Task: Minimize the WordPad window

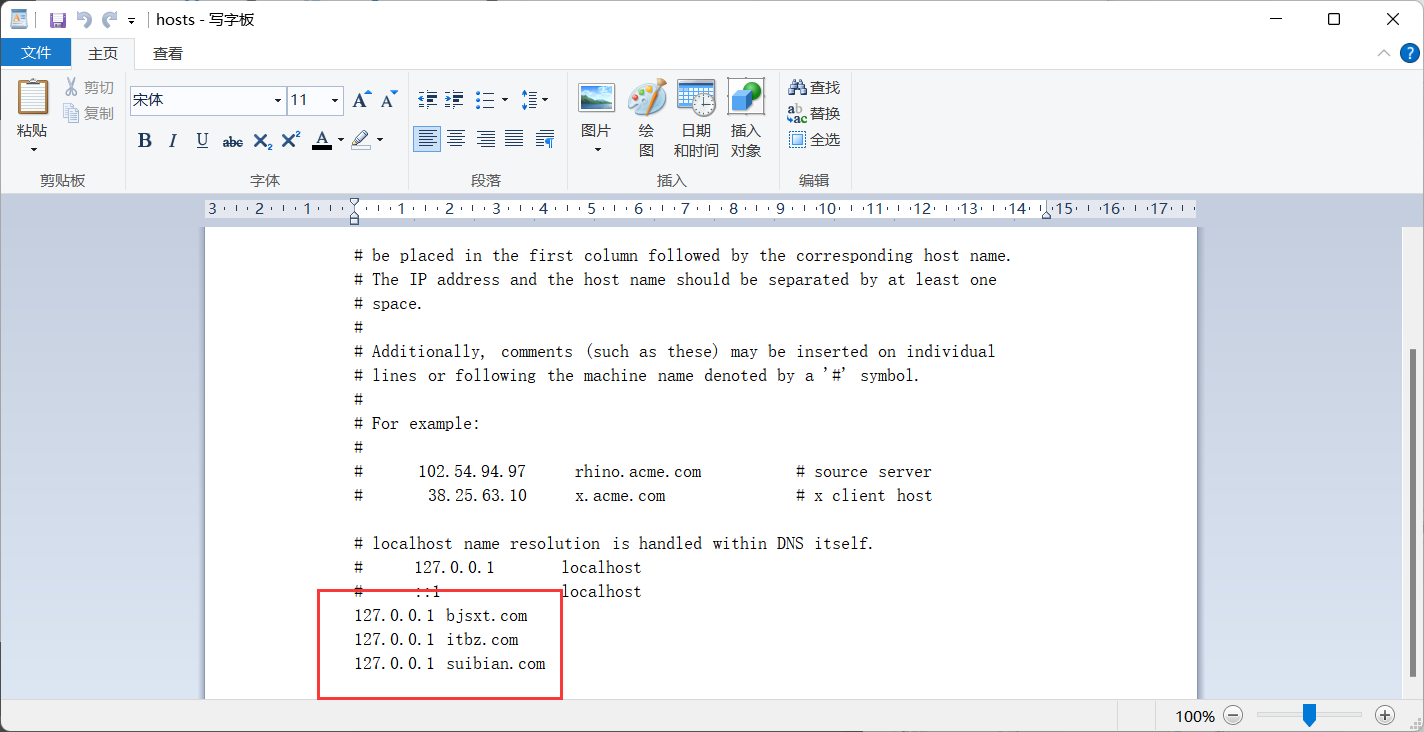Action: tap(1277, 19)
